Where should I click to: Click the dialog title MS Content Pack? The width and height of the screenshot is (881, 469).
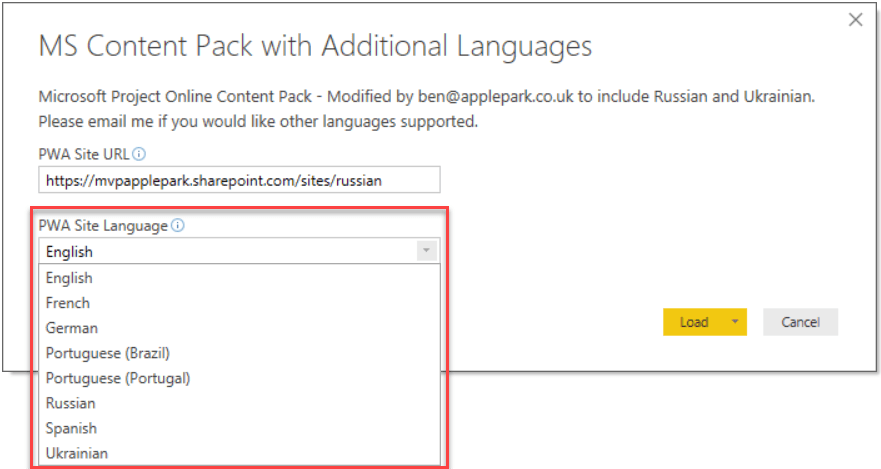click(315, 46)
